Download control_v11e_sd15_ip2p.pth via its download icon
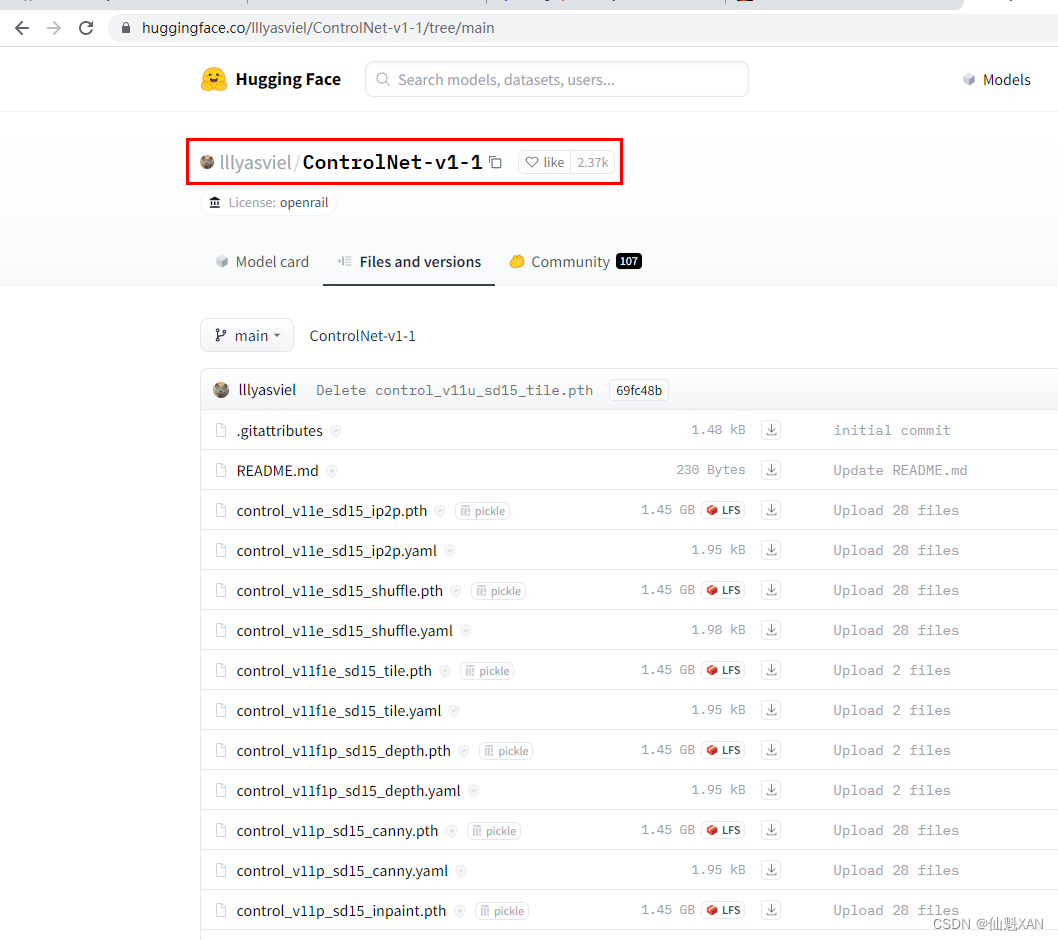Image resolution: width=1058 pixels, height=940 pixels. 770,509
